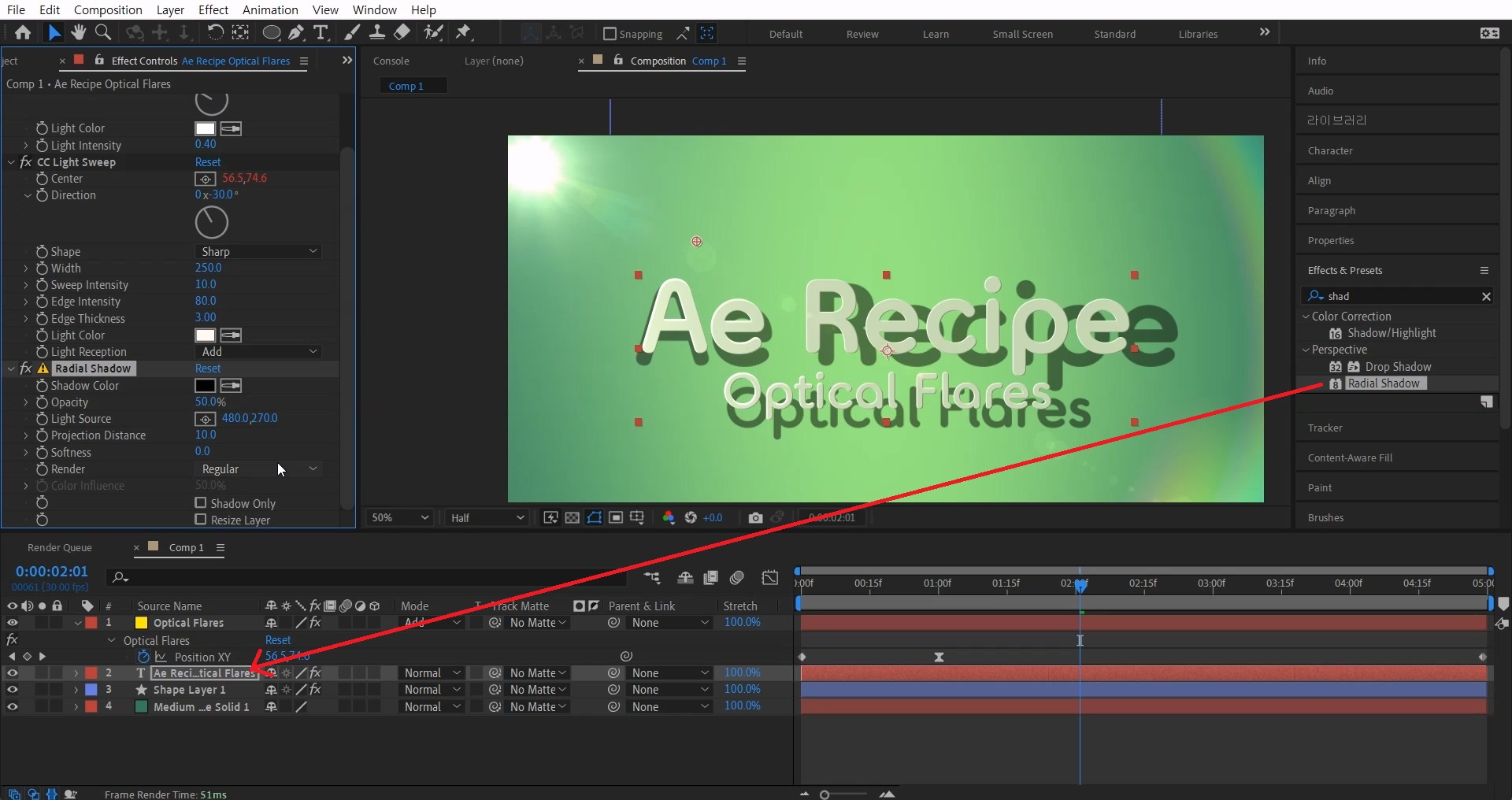Open the composition mini-flowchart icon
Image resolution: width=1512 pixels, height=800 pixels.
point(651,578)
